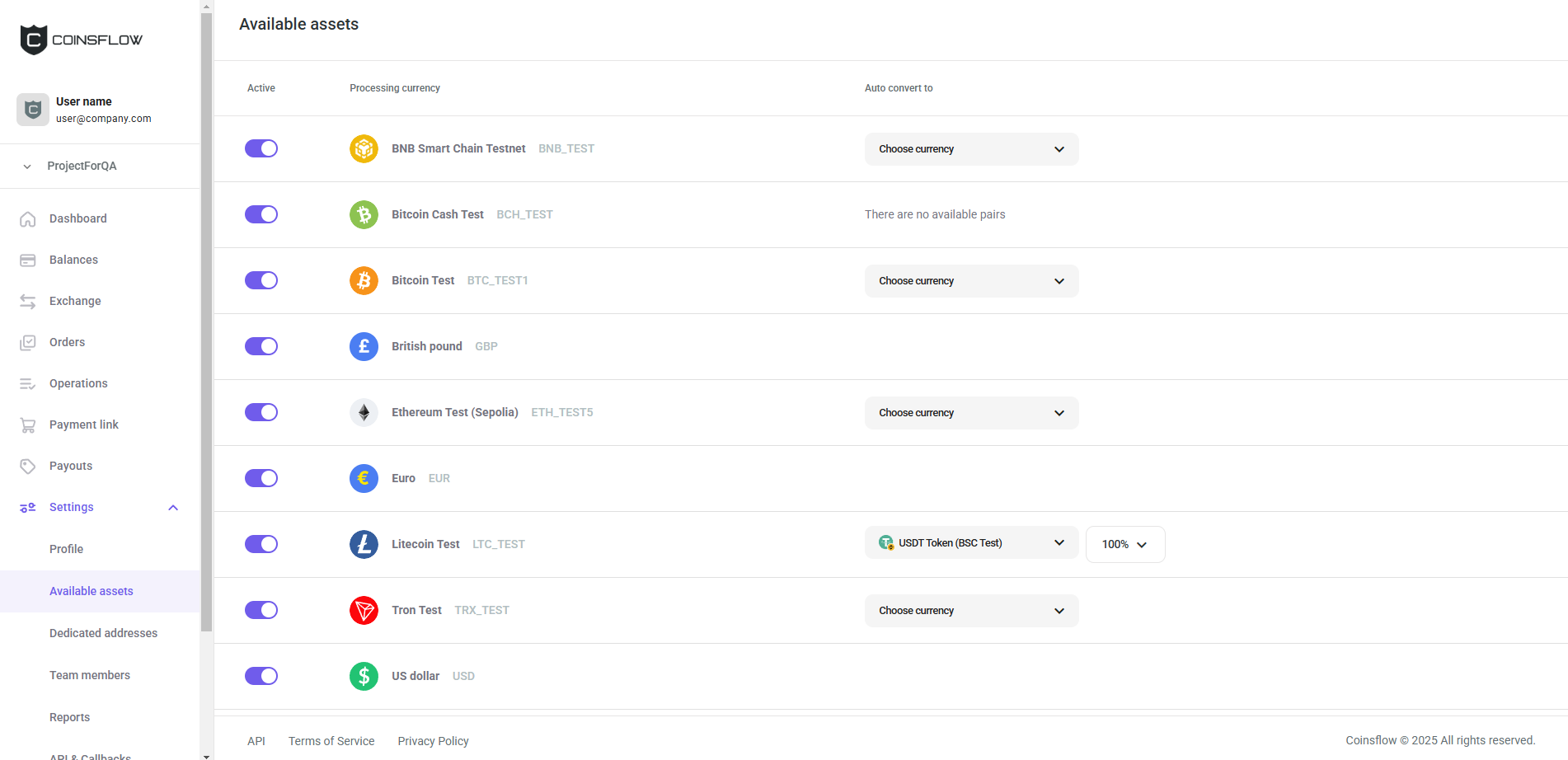Open the Terms of Service link
The width and height of the screenshot is (1568, 760).
331,741
